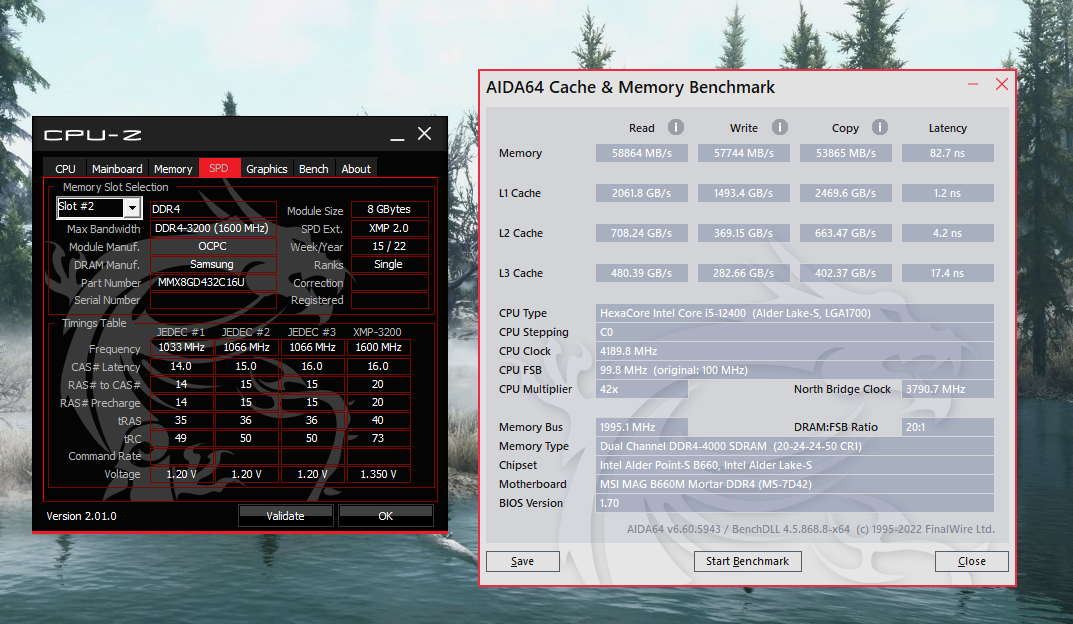Click the L3 Cache Write value 282.66 GB/s

pyautogui.click(x=744, y=273)
